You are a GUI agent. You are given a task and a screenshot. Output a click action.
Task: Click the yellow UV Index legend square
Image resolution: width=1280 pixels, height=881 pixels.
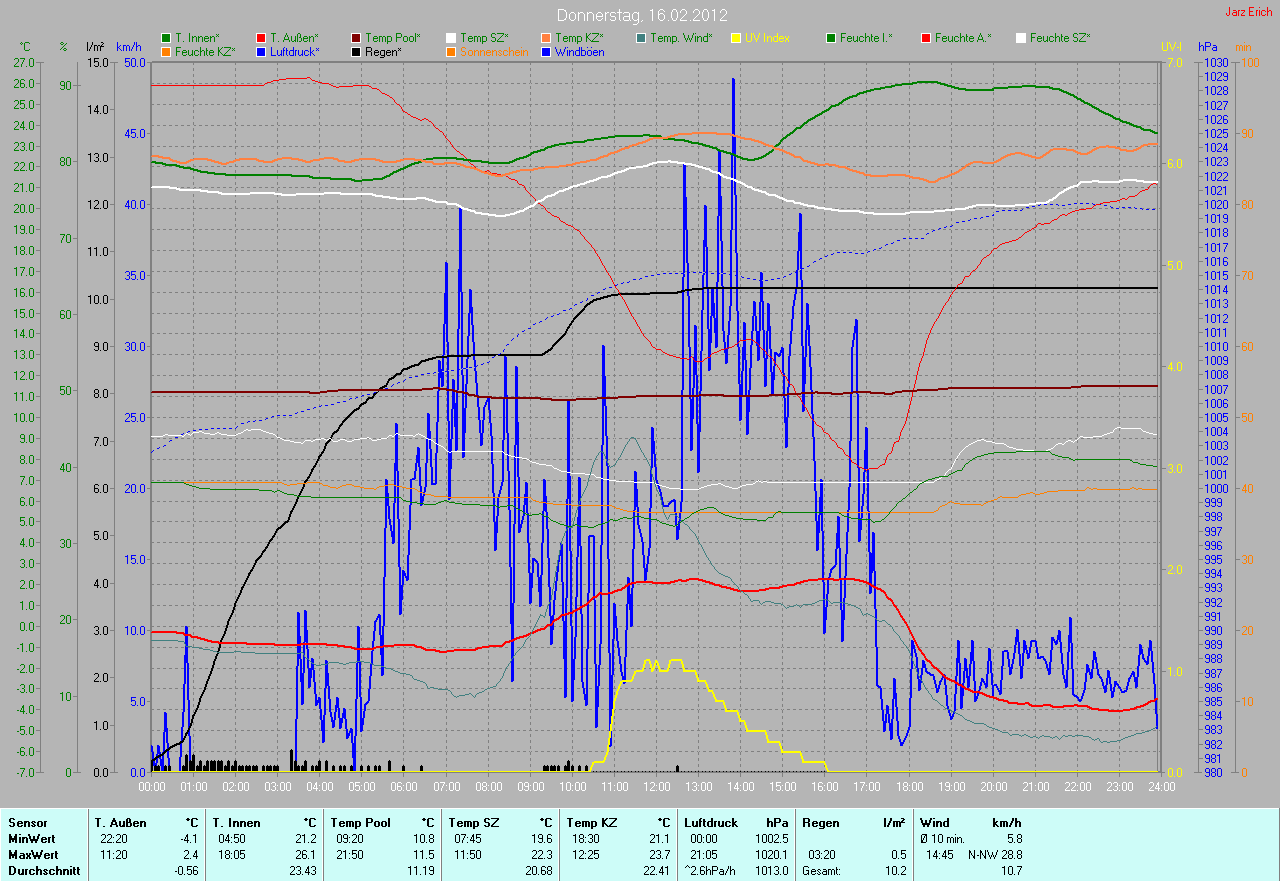point(736,38)
